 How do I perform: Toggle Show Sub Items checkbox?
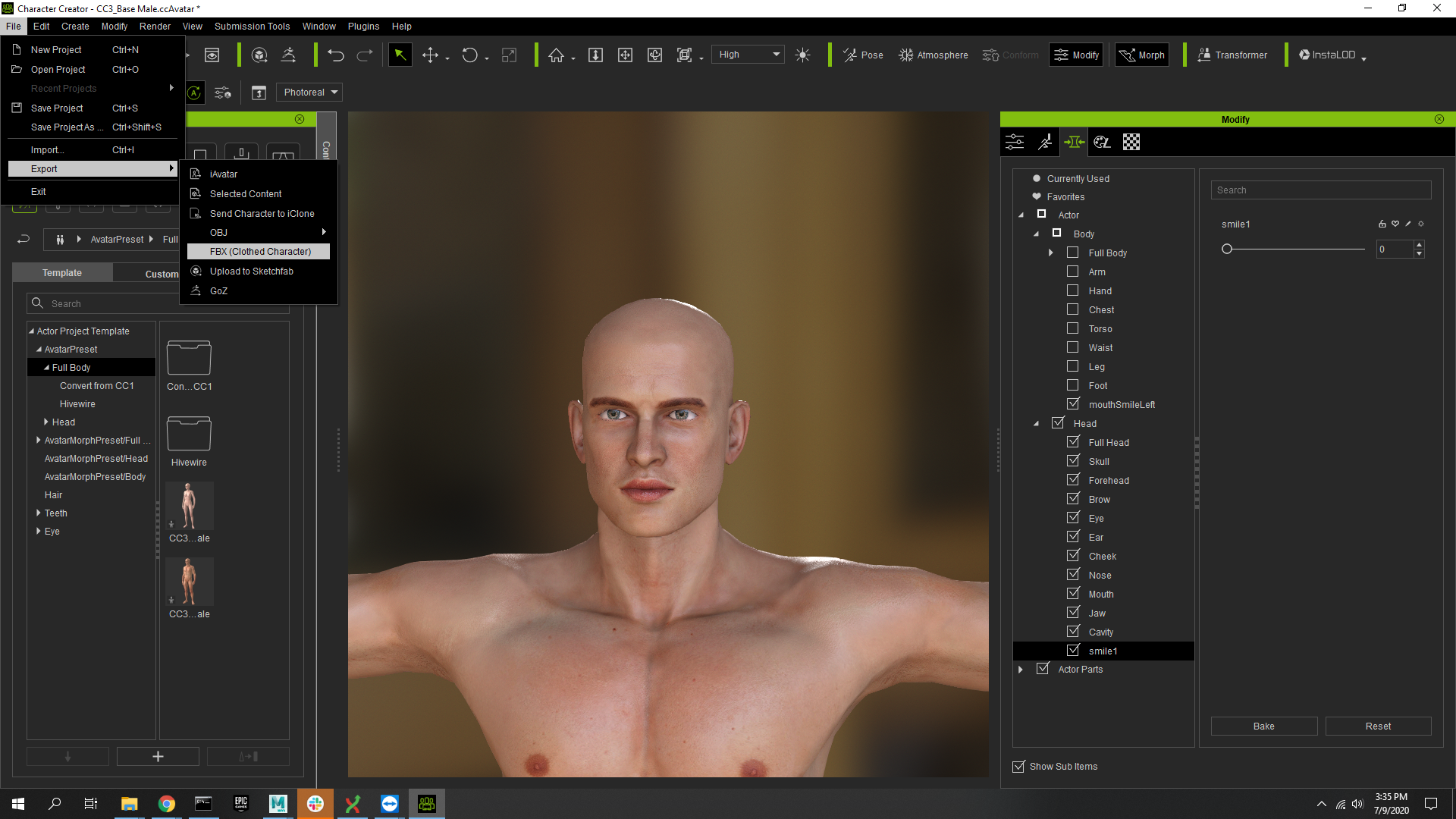tap(1018, 767)
